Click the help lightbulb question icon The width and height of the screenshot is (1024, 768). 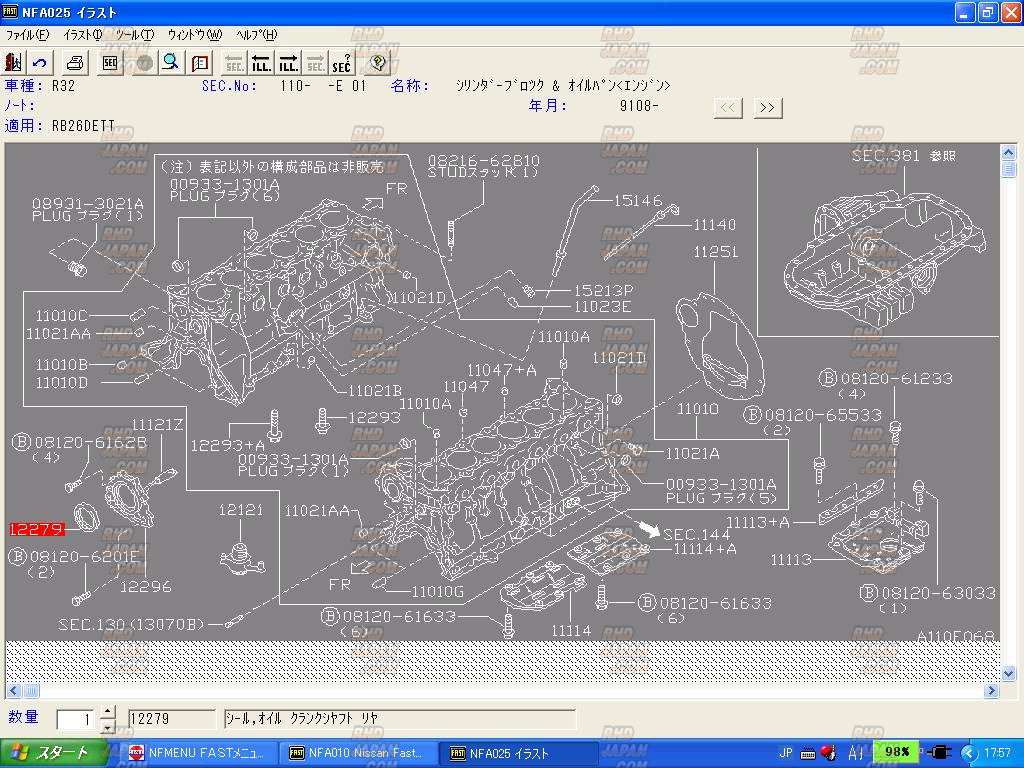coord(377,63)
